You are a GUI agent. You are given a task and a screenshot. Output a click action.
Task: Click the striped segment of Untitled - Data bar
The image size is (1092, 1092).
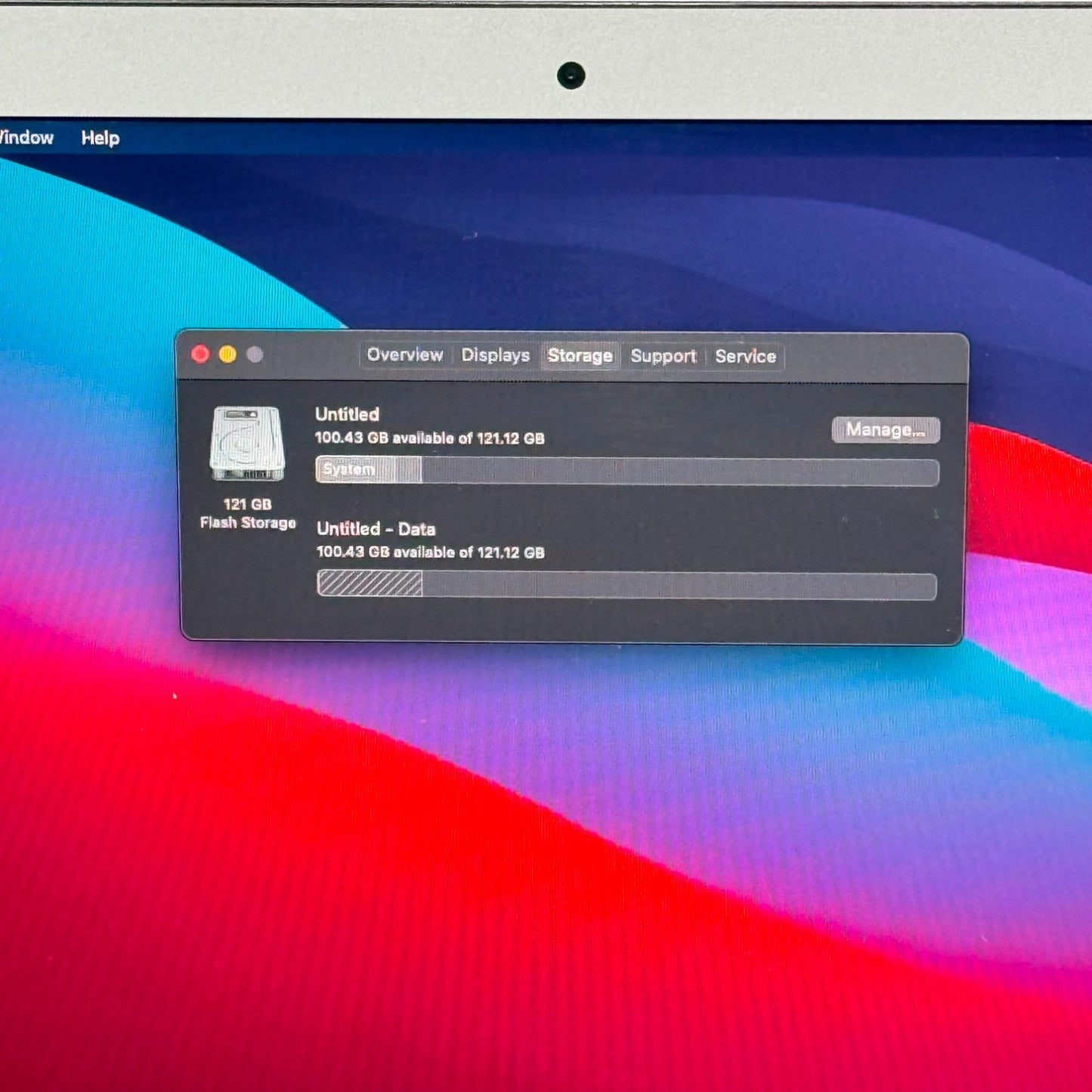pos(370,584)
